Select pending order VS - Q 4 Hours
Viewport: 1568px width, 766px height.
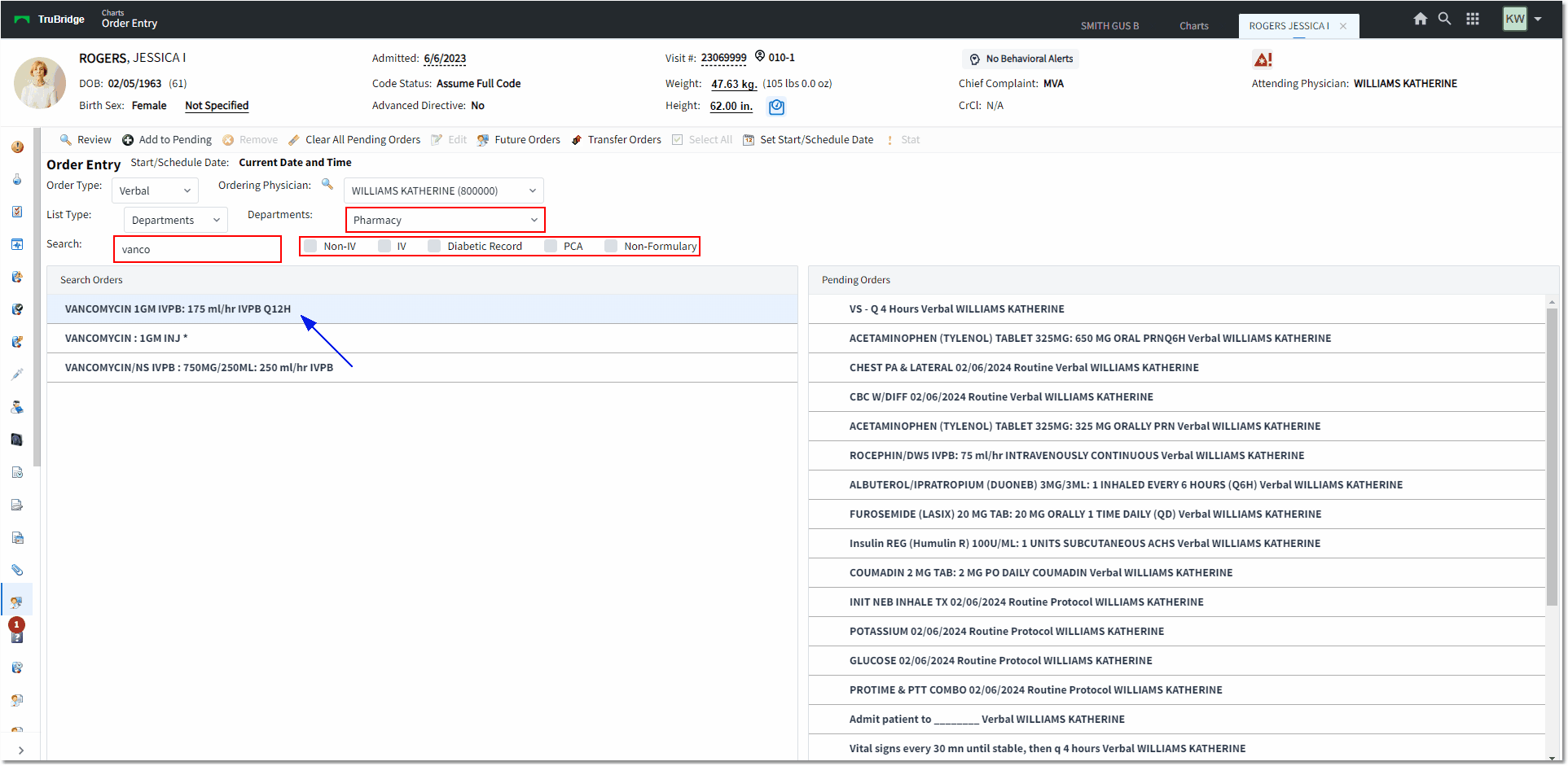(1177, 309)
